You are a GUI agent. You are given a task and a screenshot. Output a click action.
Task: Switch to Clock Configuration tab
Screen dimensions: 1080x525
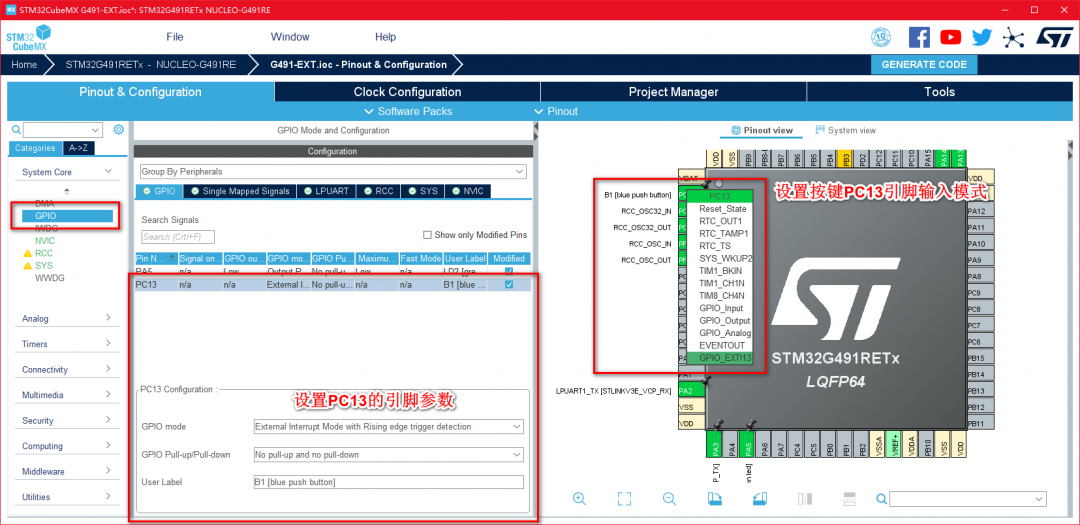[407, 92]
